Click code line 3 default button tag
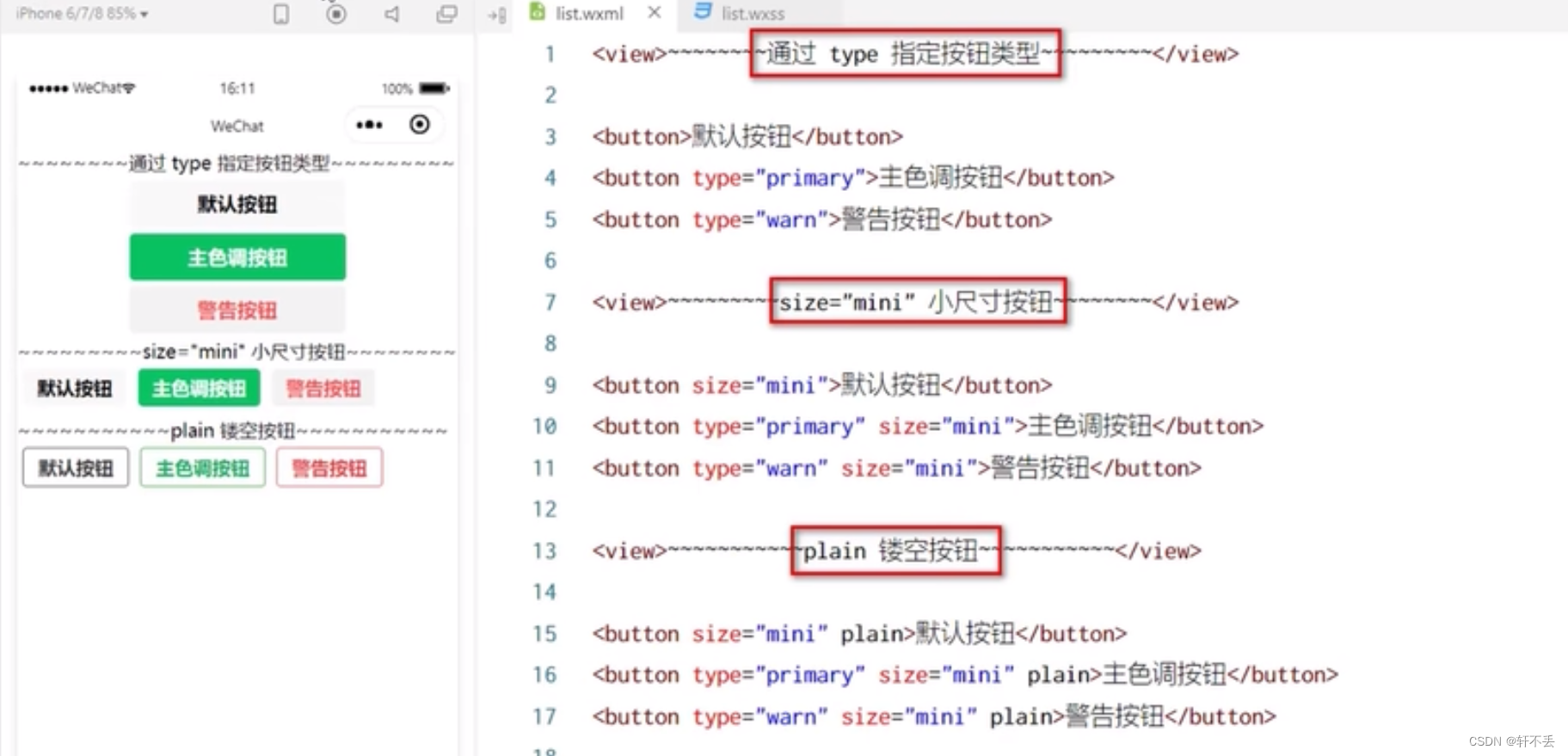Image resolution: width=1568 pixels, height=756 pixels. (x=747, y=137)
